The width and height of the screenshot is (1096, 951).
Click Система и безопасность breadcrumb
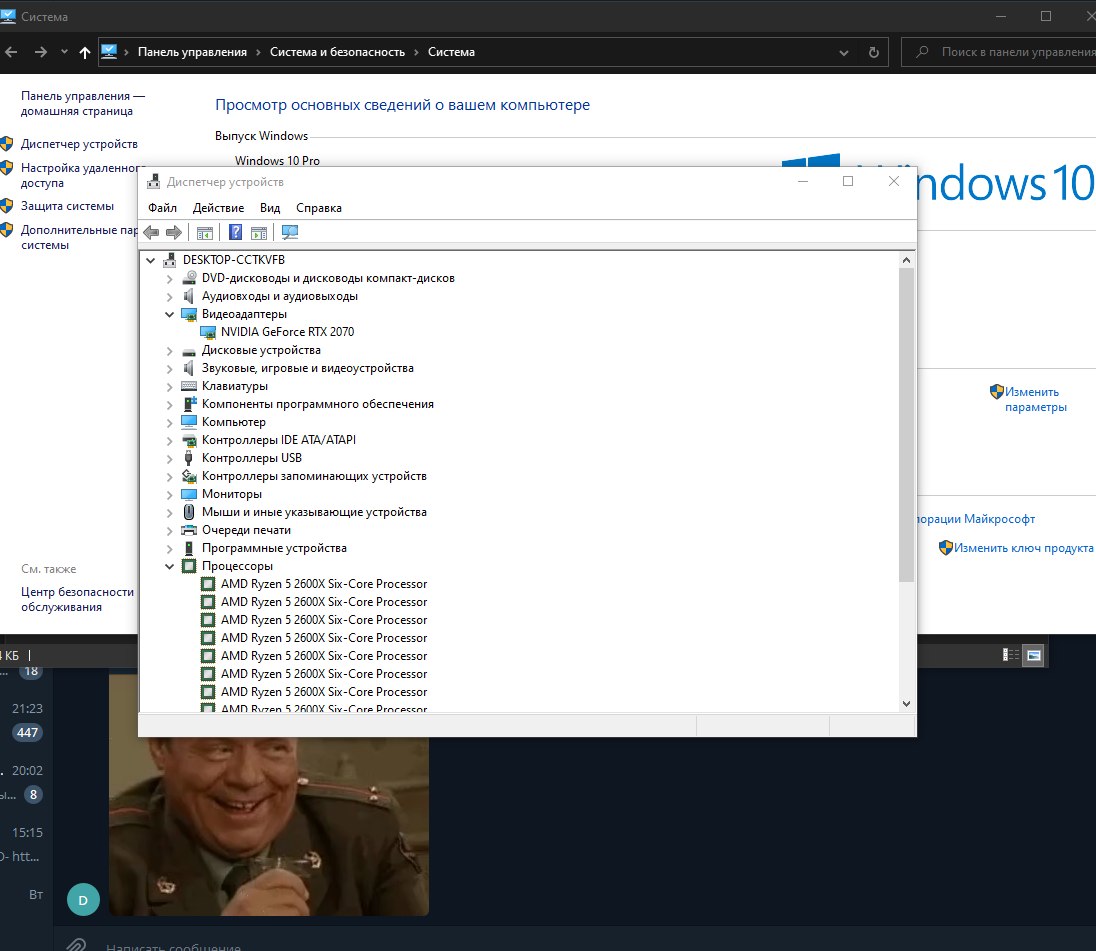click(x=338, y=52)
